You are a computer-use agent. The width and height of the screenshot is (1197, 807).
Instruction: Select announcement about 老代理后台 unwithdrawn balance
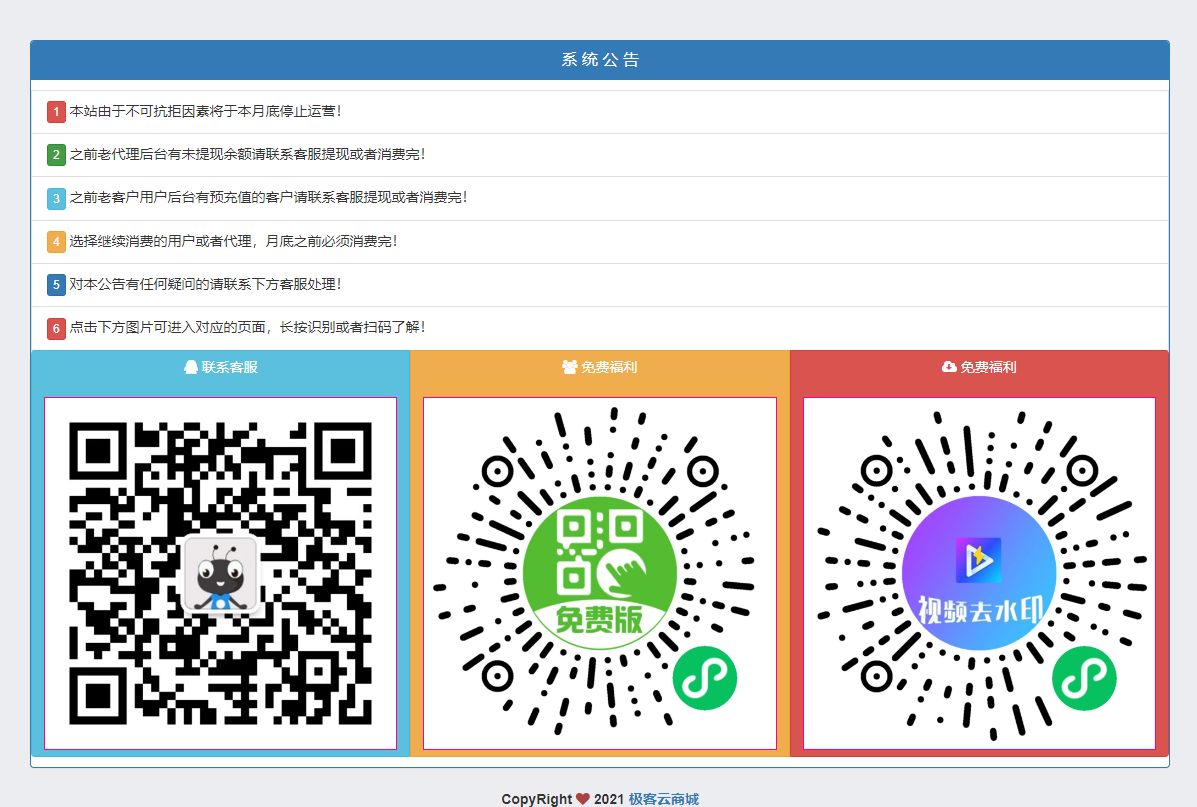pyautogui.click(x=247, y=155)
